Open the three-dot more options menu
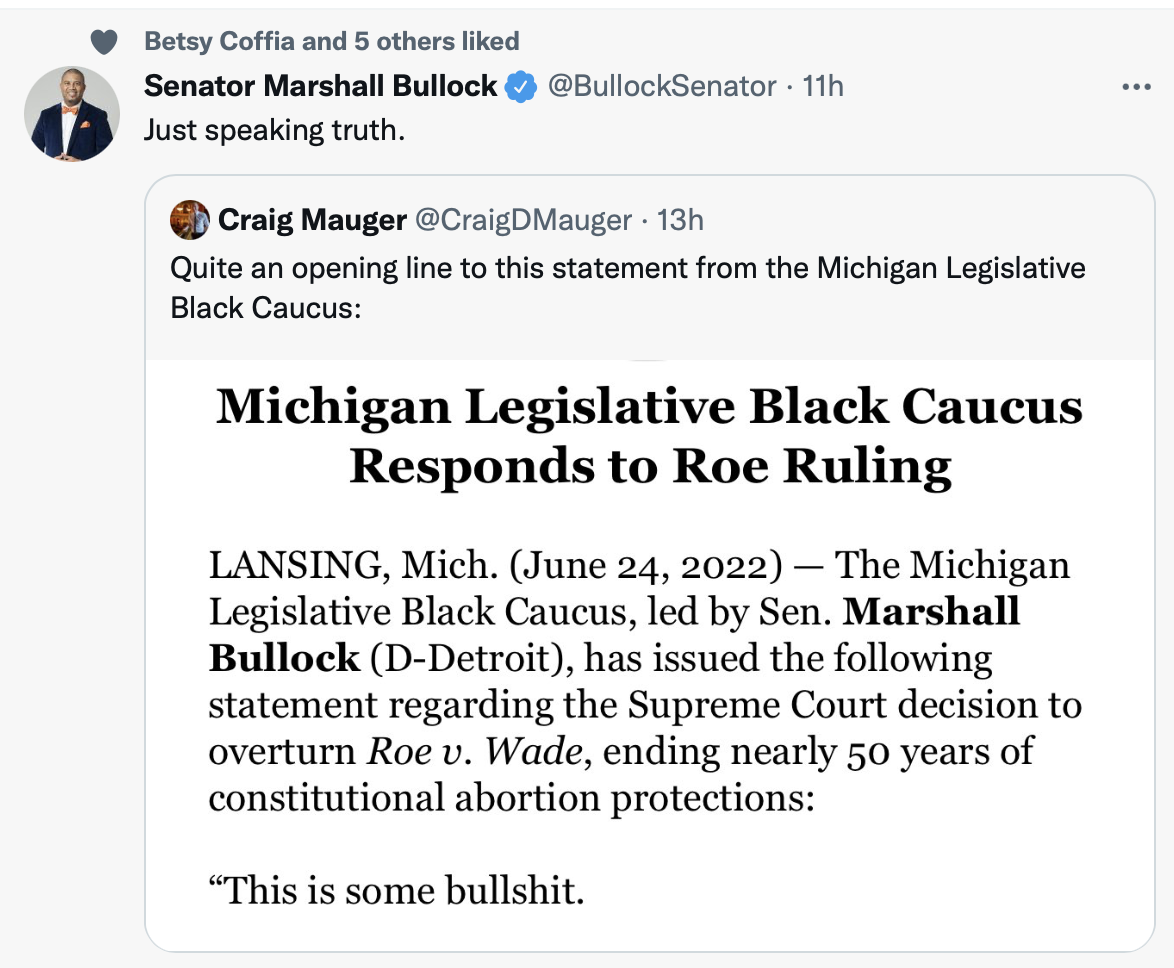The width and height of the screenshot is (1174, 968). point(1137,88)
